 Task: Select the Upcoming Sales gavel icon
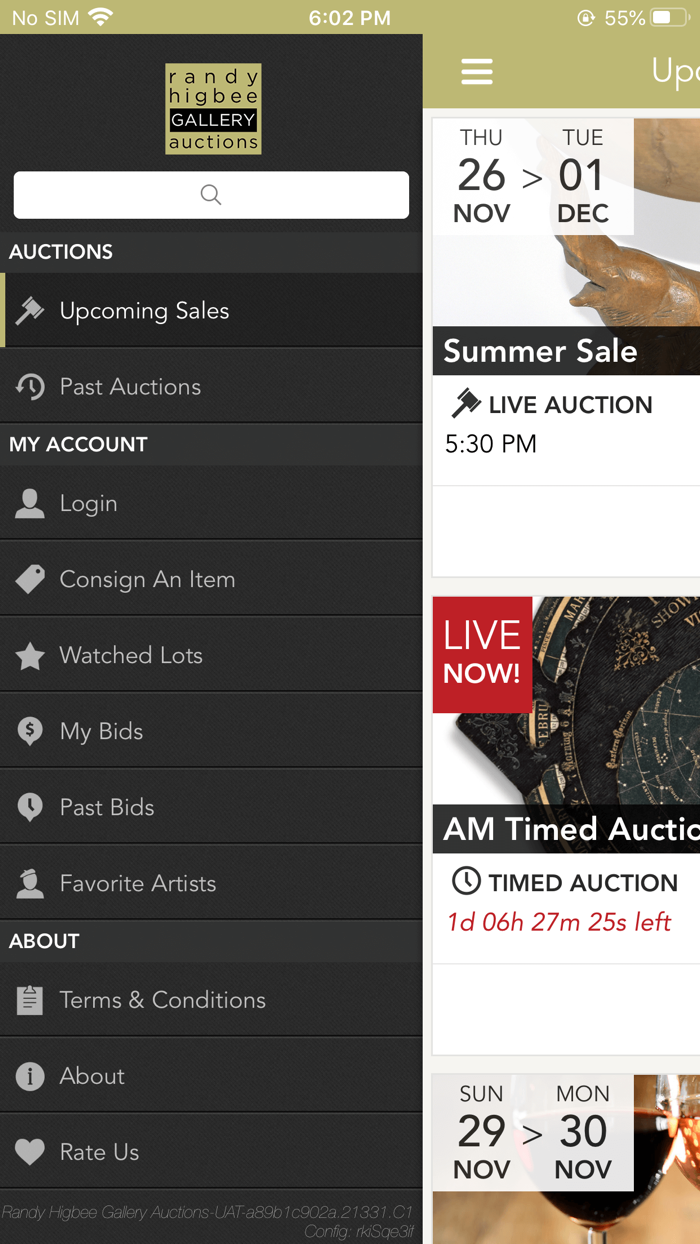pos(30,311)
